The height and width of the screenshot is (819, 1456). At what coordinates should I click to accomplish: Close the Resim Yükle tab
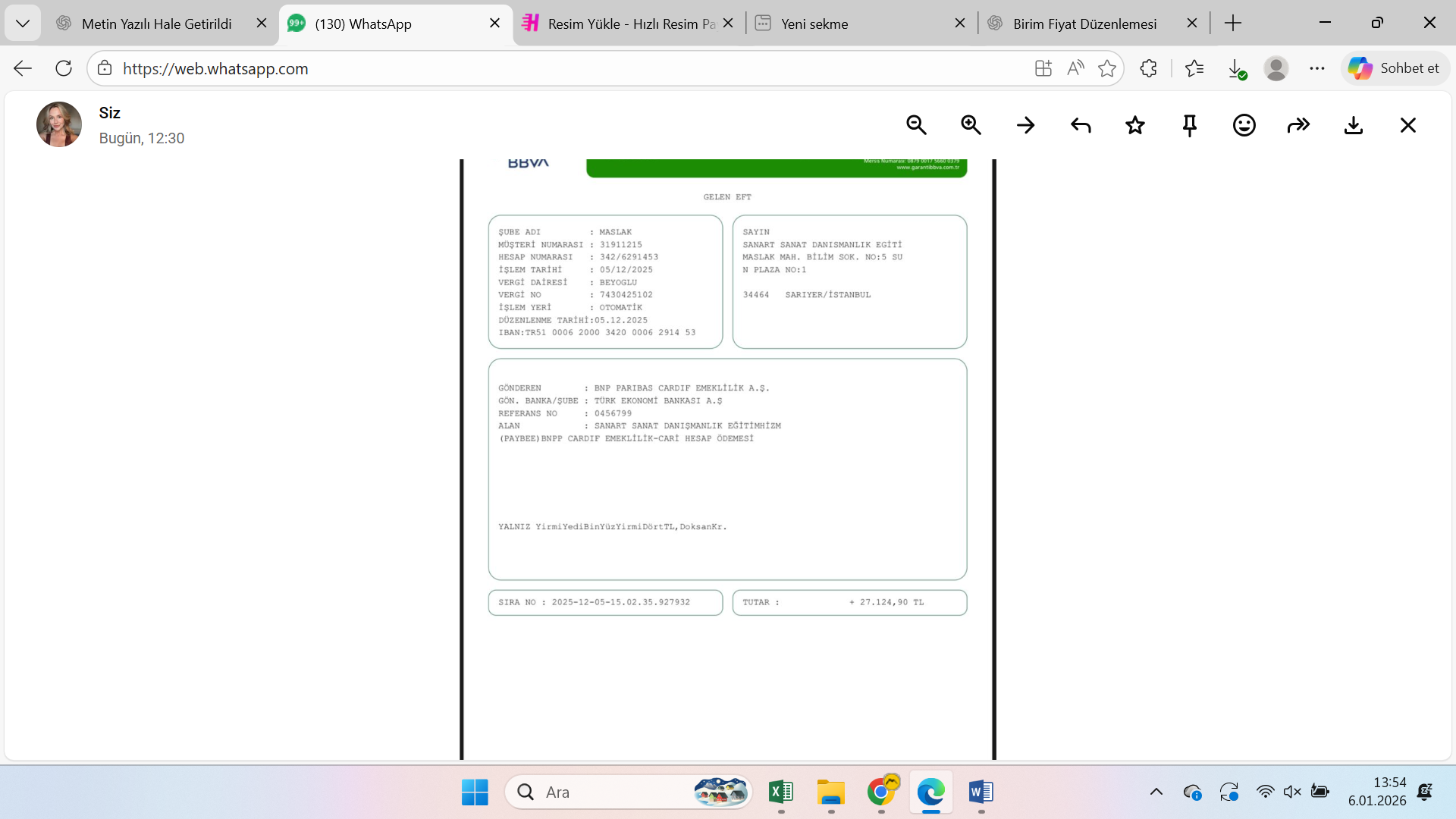[728, 24]
